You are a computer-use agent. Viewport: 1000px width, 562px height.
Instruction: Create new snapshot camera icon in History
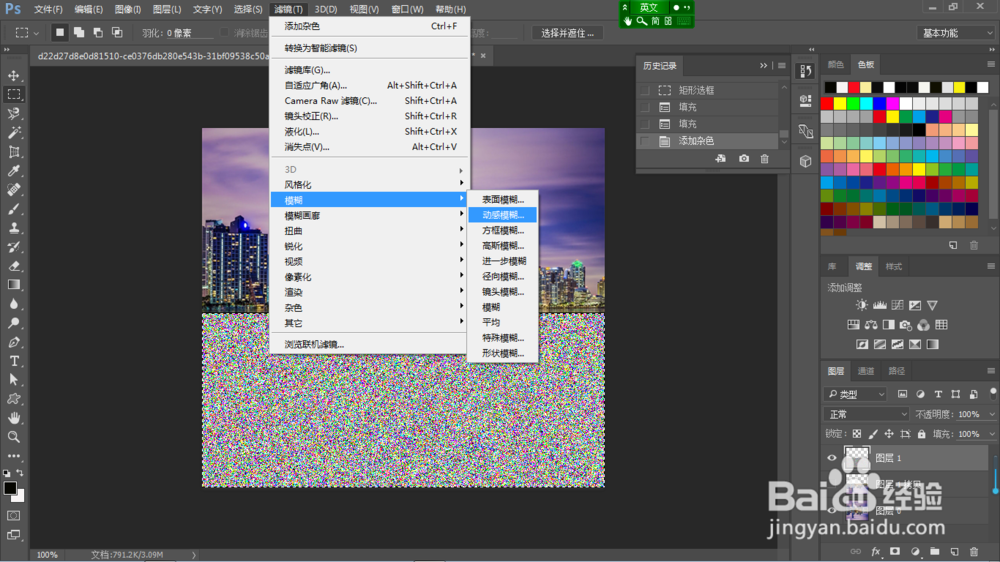click(744, 158)
